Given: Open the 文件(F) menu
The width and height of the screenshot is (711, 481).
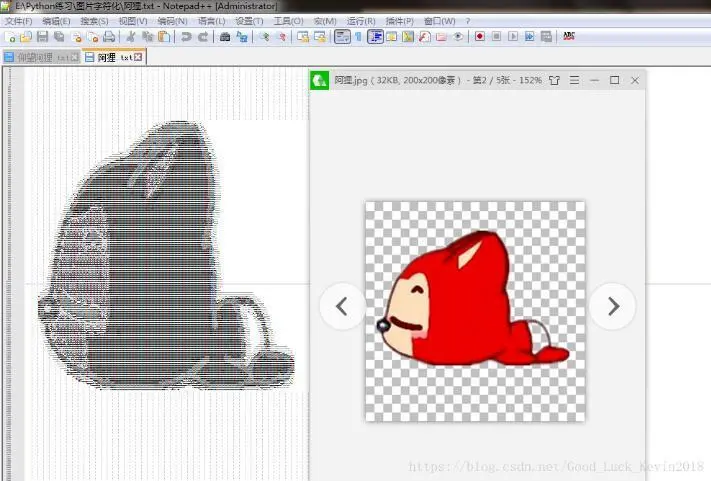Looking at the screenshot, I should [19, 21].
